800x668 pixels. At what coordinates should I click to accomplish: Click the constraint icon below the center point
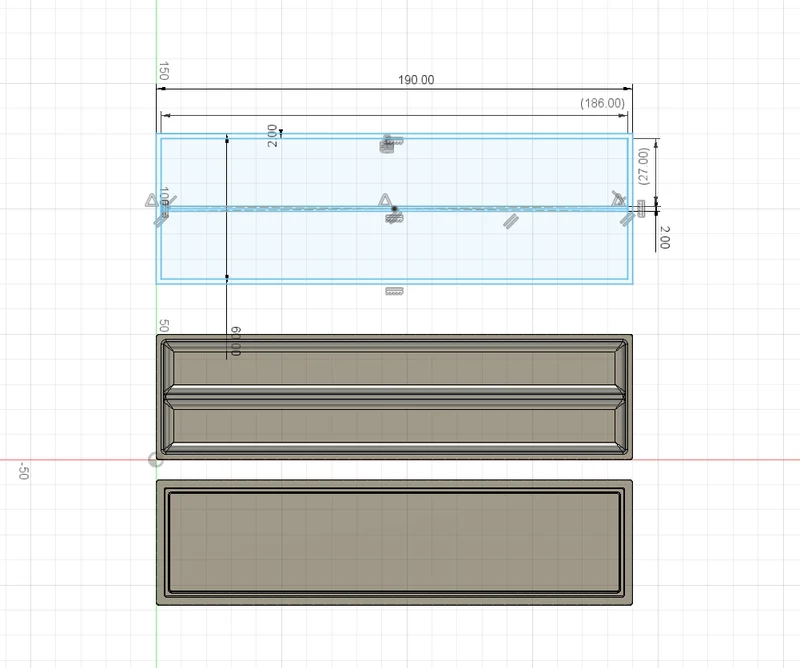click(x=394, y=218)
